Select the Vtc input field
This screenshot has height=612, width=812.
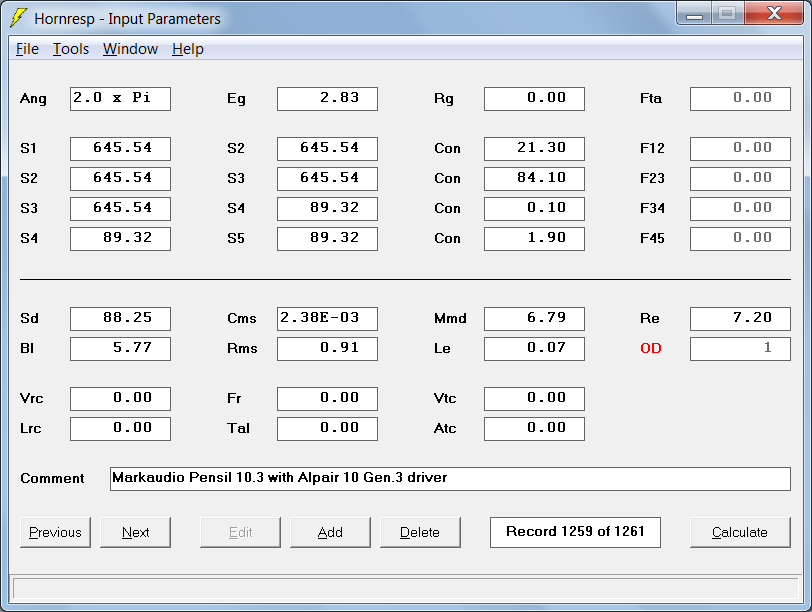coord(534,399)
